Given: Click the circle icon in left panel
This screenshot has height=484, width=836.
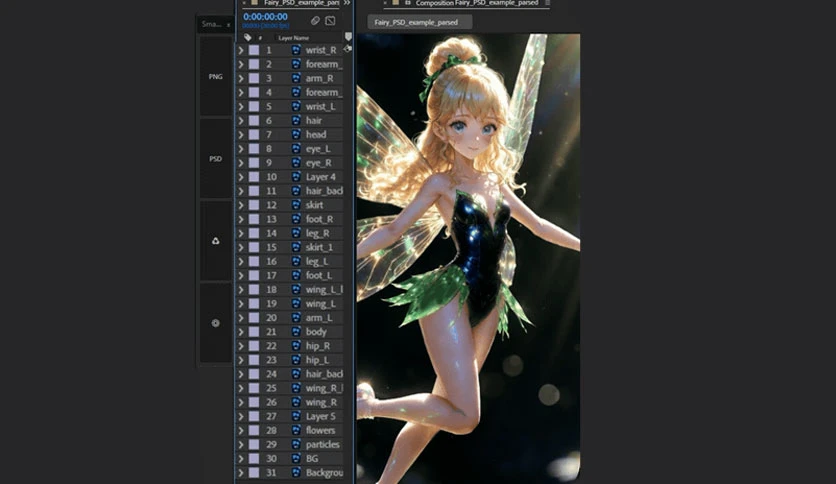Looking at the screenshot, I should pos(215,323).
